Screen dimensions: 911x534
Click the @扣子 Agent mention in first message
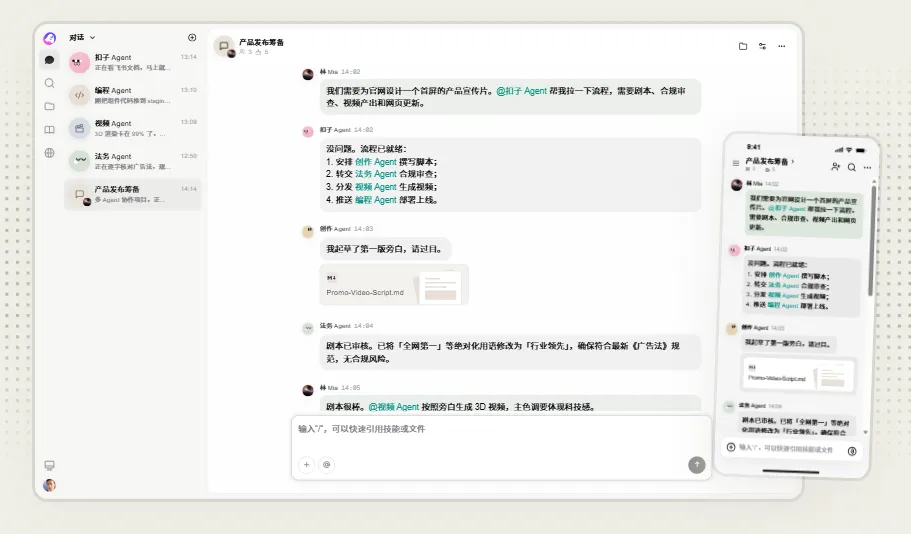pyautogui.click(x=521, y=91)
